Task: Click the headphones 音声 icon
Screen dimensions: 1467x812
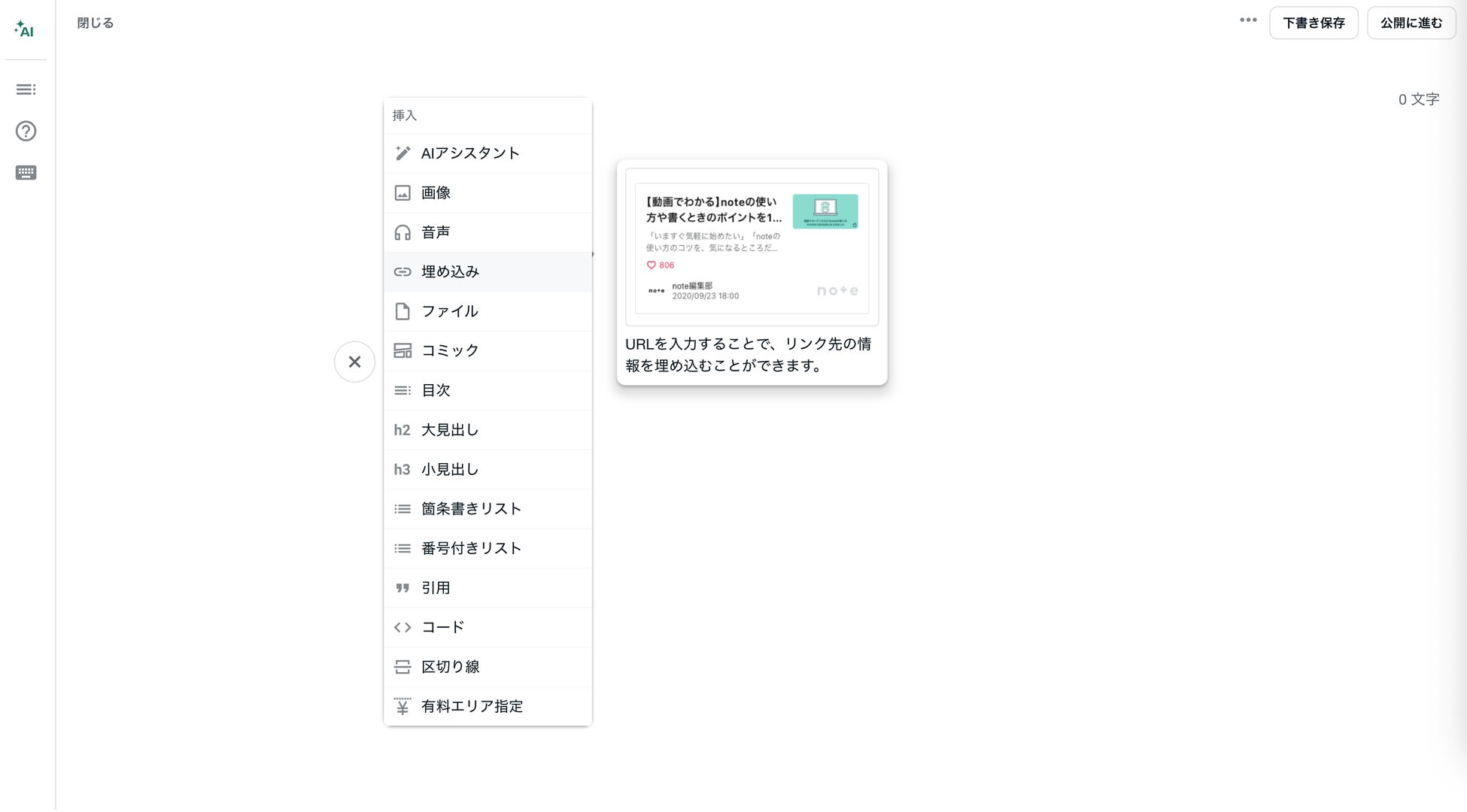Action: pos(402,232)
